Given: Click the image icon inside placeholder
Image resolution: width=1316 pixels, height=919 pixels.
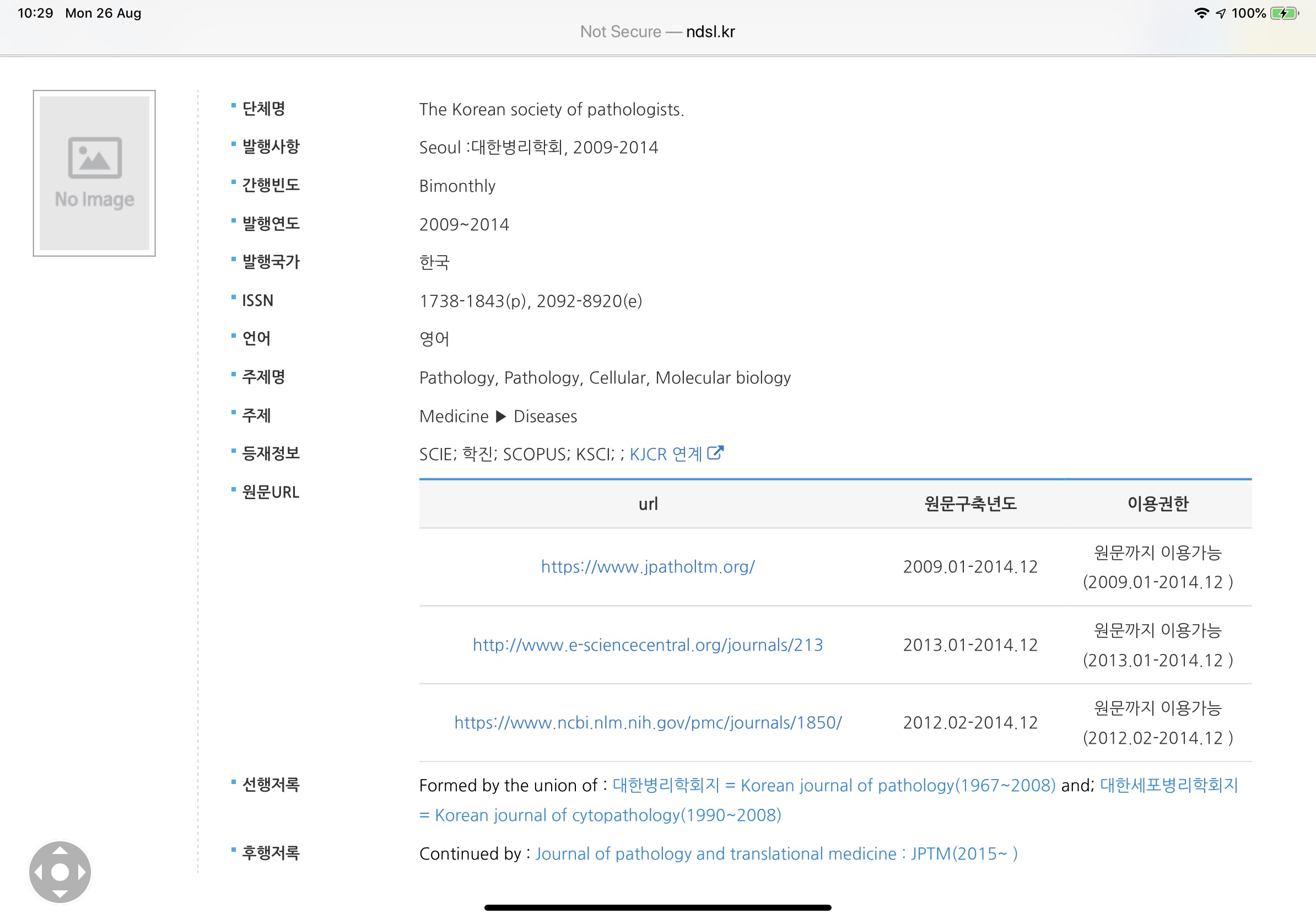Looking at the screenshot, I should click(95, 158).
